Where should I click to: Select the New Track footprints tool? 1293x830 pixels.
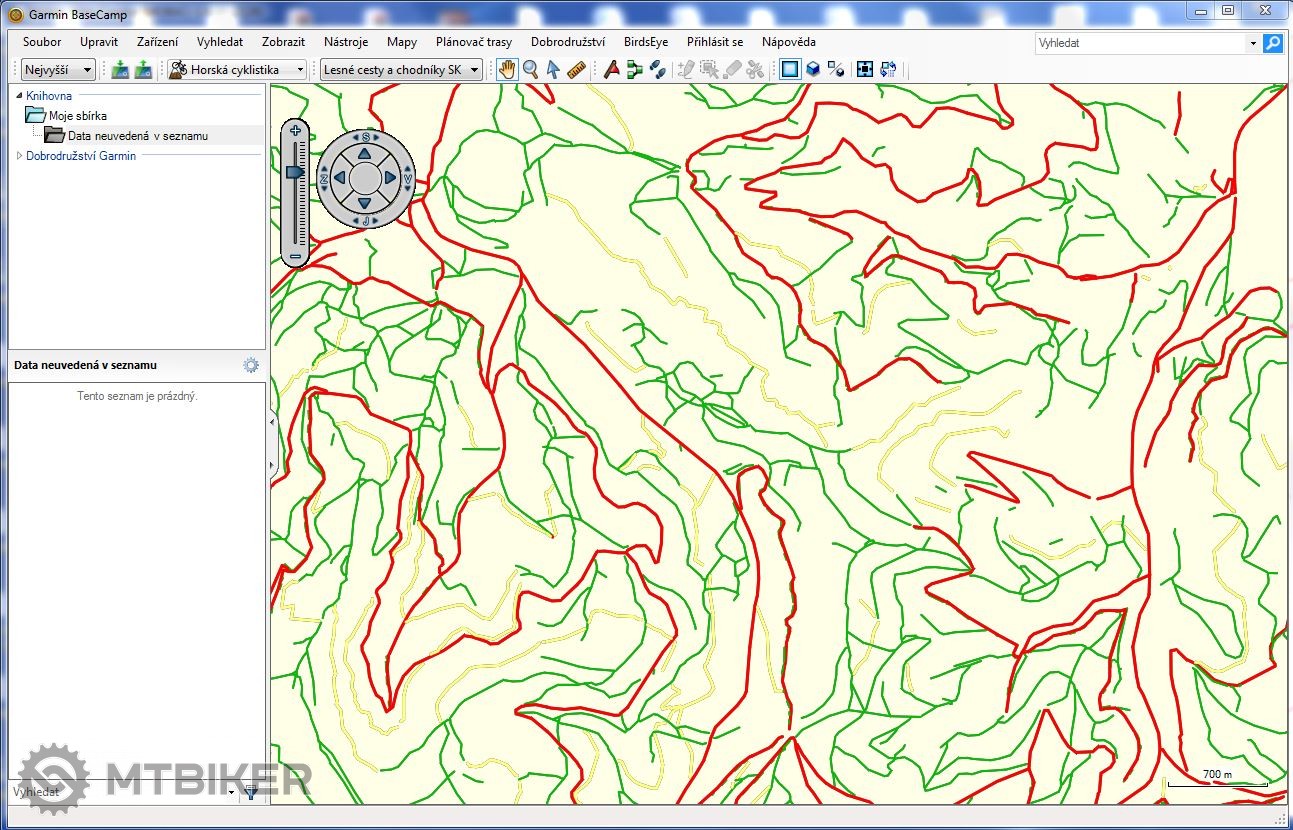(657, 70)
